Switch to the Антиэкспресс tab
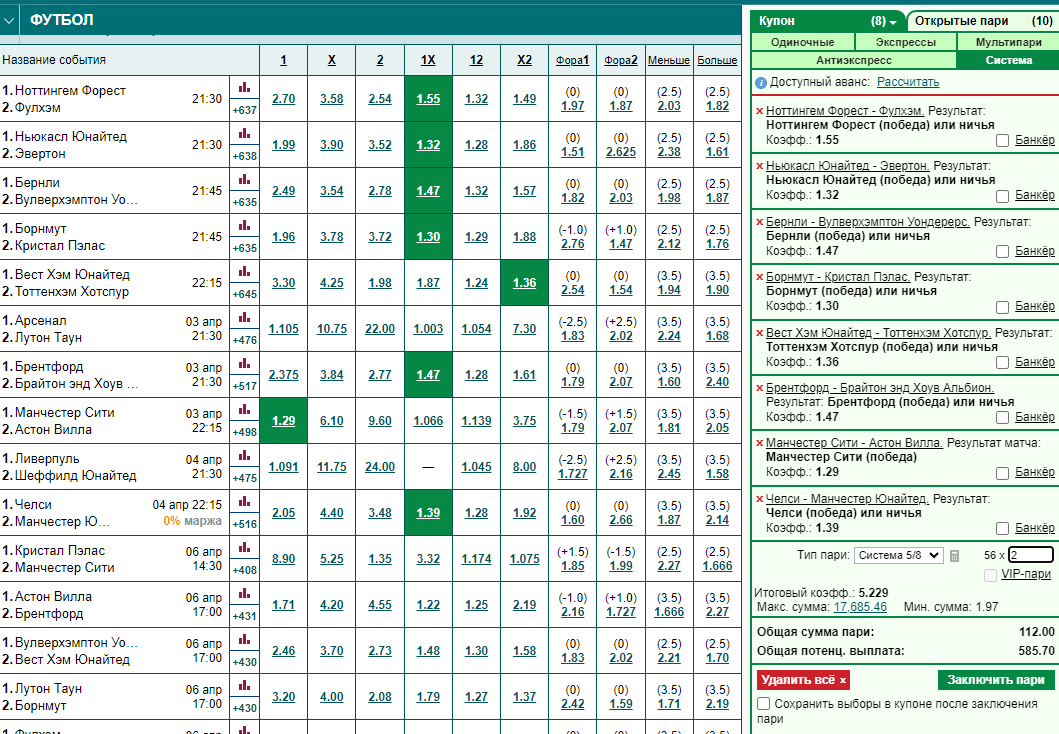1059x734 pixels. point(854,60)
